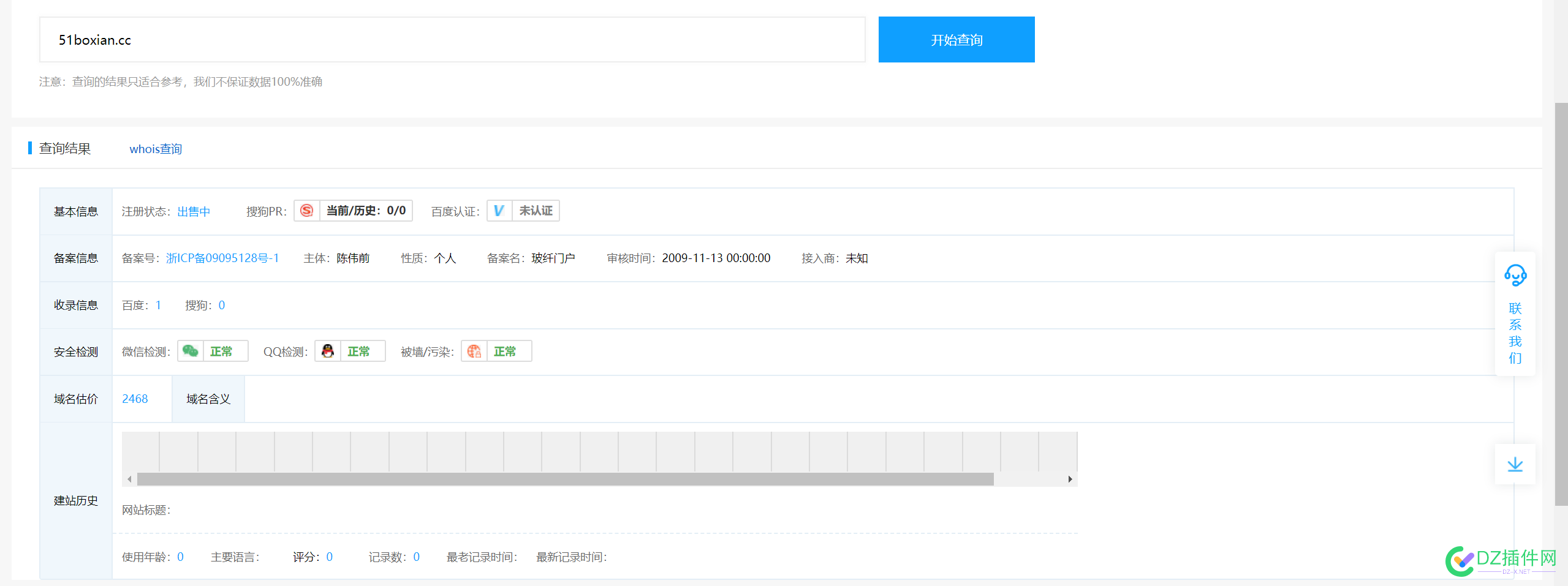Click the filing owner name 陈伟前

click(353, 258)
